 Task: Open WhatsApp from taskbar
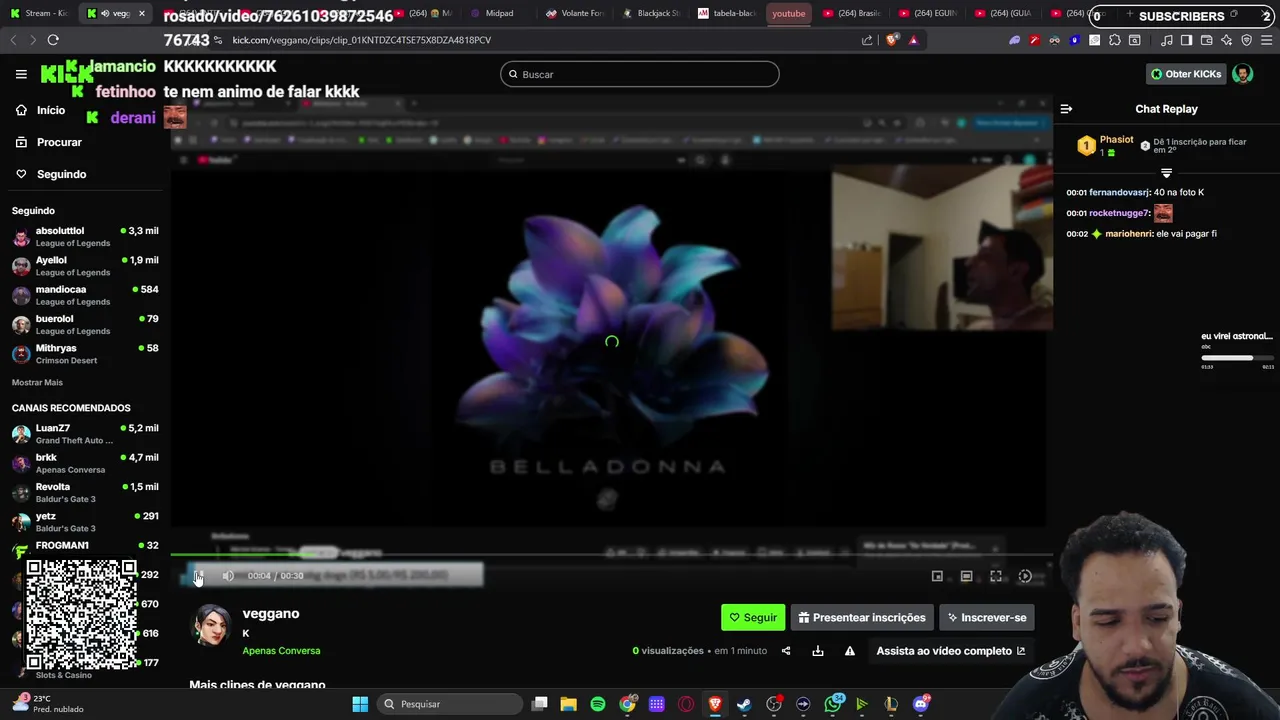(x=833, y=704)
